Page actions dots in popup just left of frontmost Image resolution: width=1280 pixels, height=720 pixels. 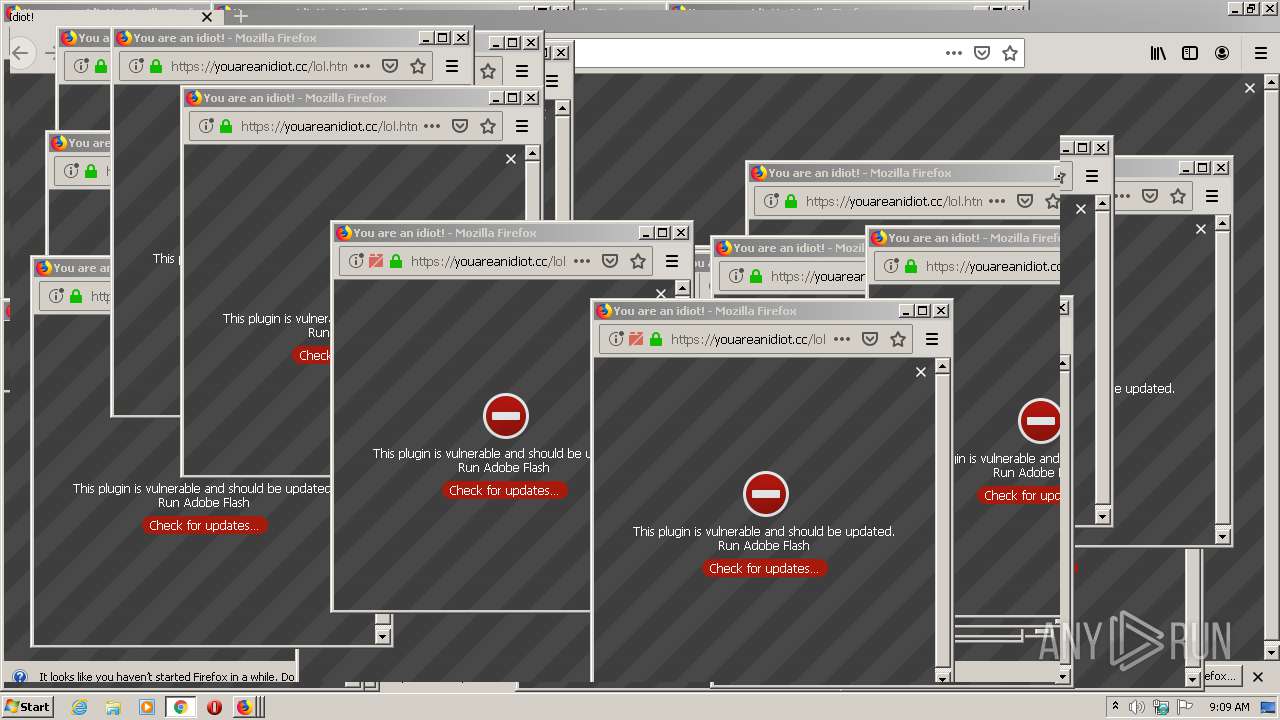coord(582,261)
